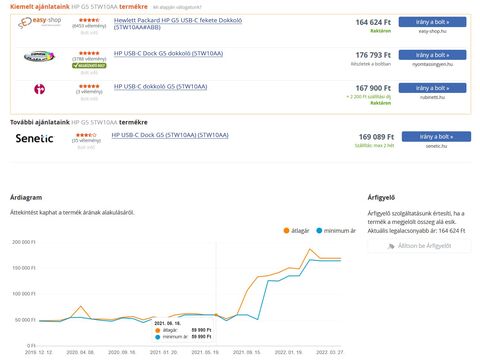Click the 169 089 Ft price
Image resolution: width=480 pixels, height=360 pixels.
click(376, 137)
